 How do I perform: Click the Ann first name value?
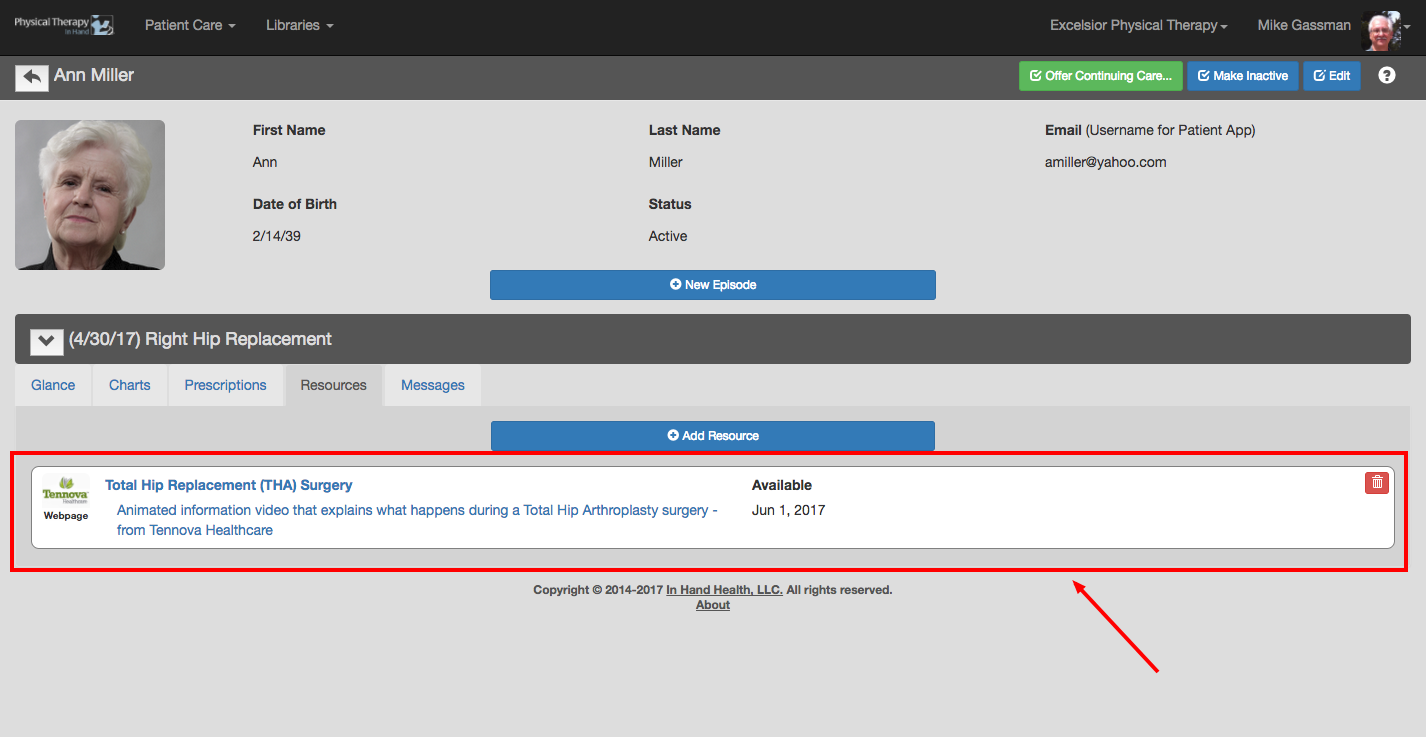(265, 162)
